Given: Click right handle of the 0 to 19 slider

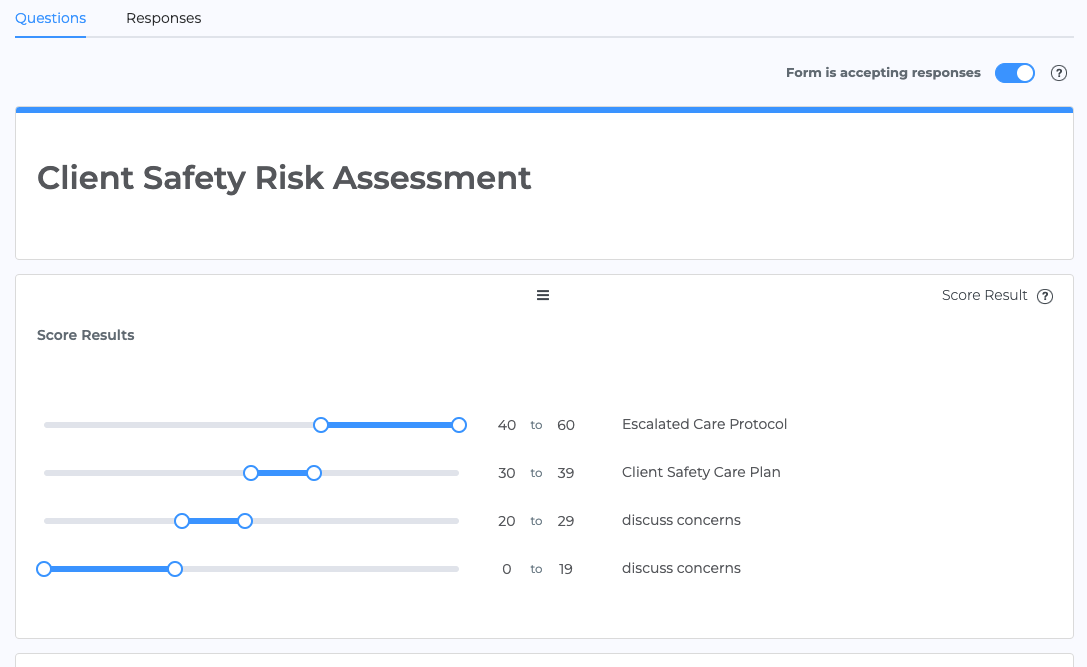Looking at the screenshot, I should click(x=175, y=569).
